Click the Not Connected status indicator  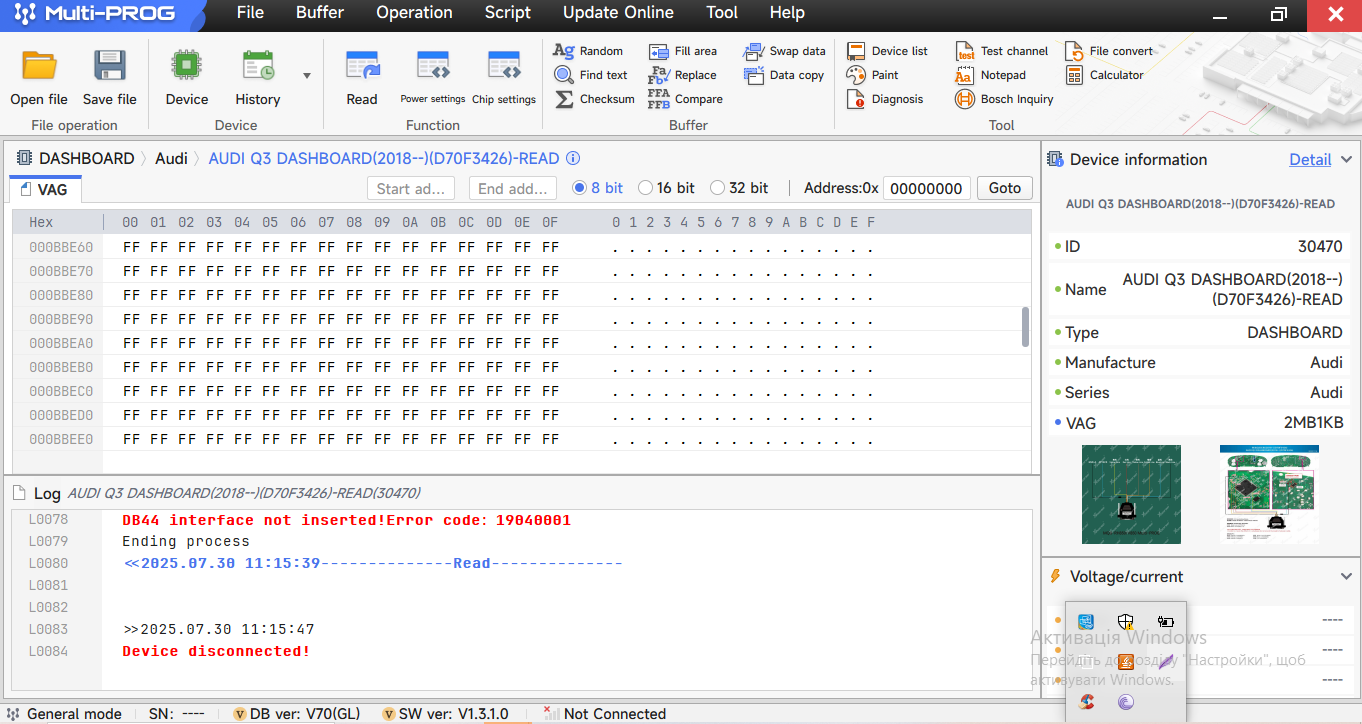[x=605, y=713]
